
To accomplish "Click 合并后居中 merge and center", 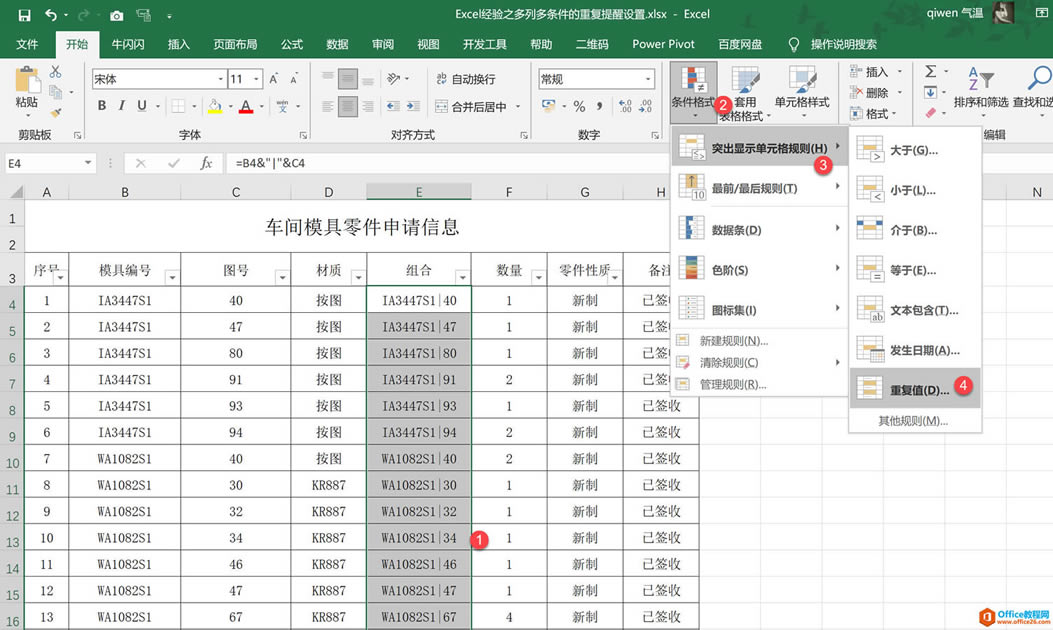I will [471, 106].
